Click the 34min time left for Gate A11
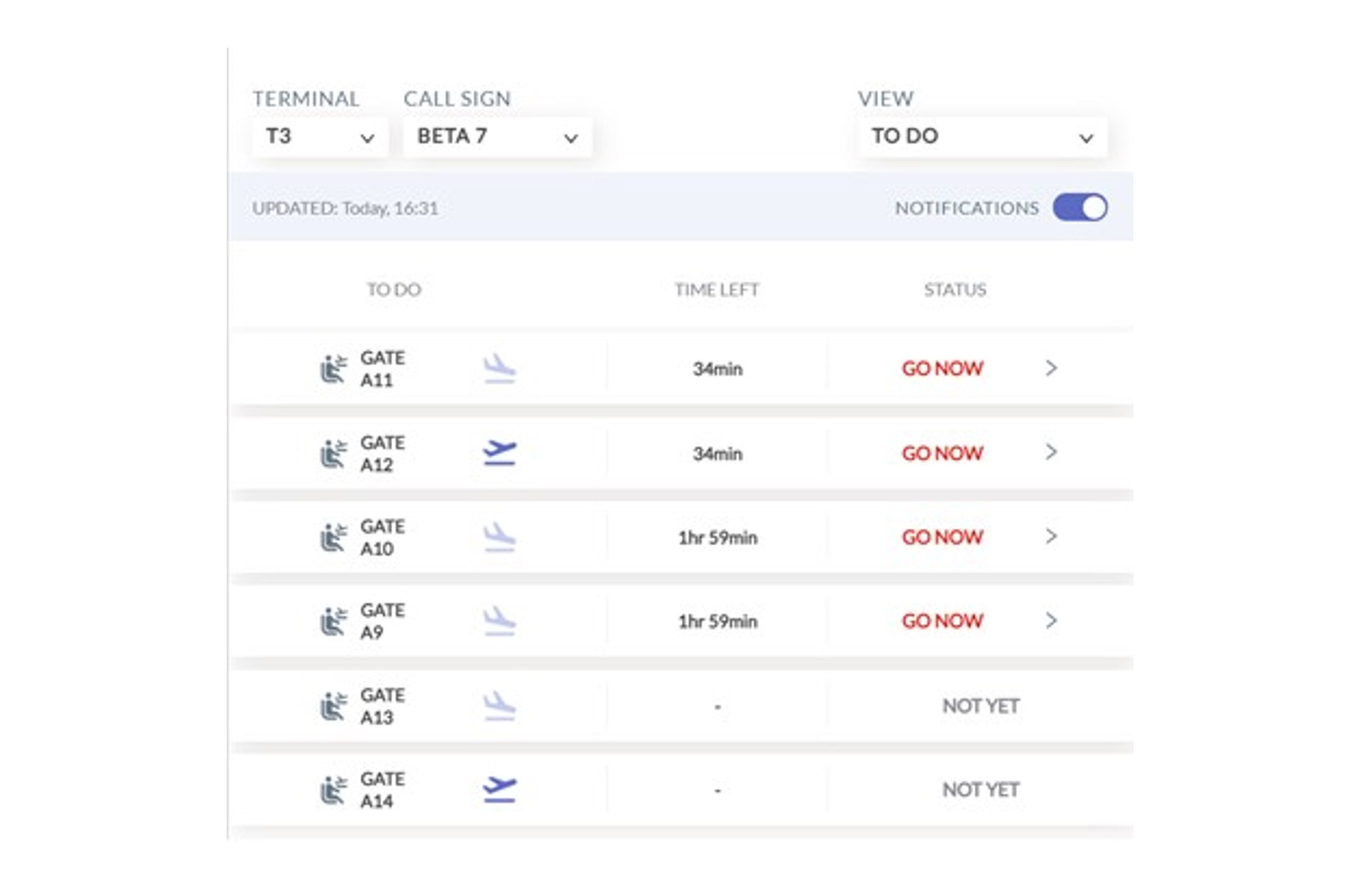 pos(717,369)
